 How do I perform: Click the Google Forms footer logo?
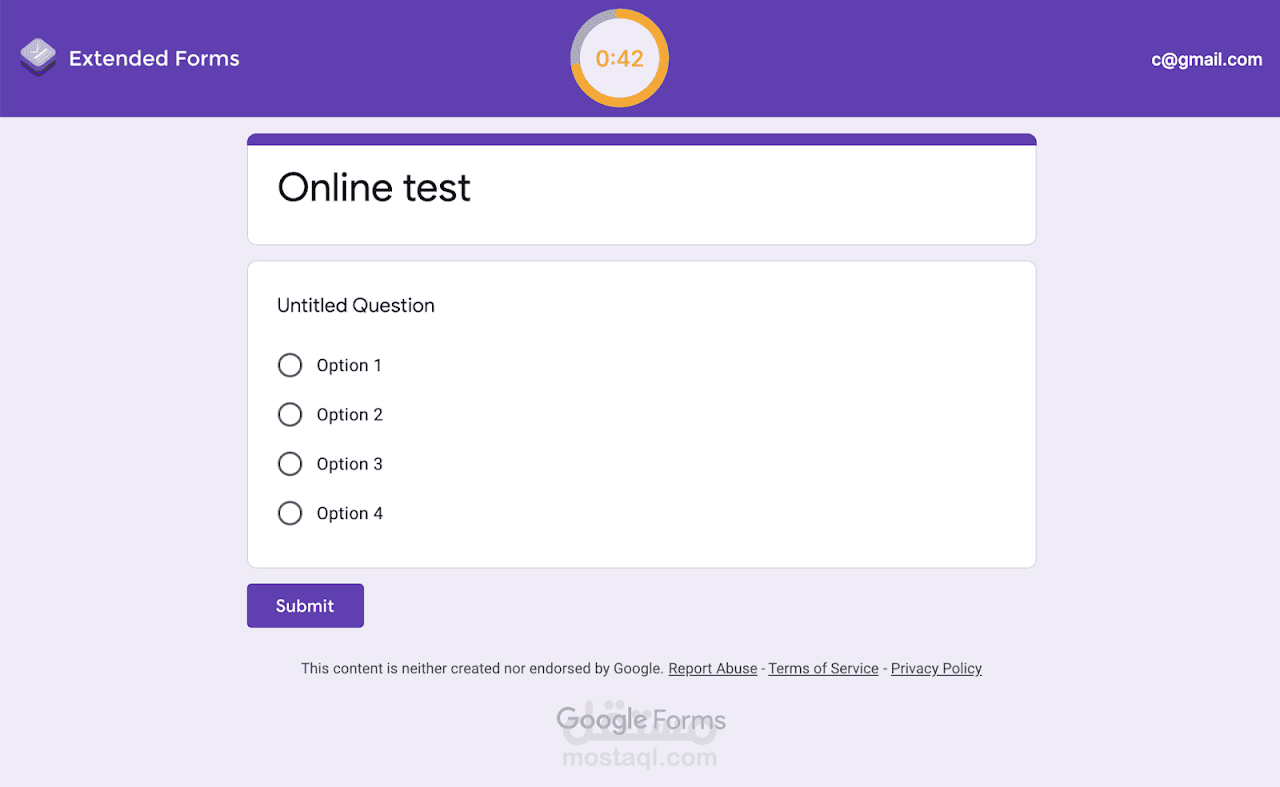641,720
